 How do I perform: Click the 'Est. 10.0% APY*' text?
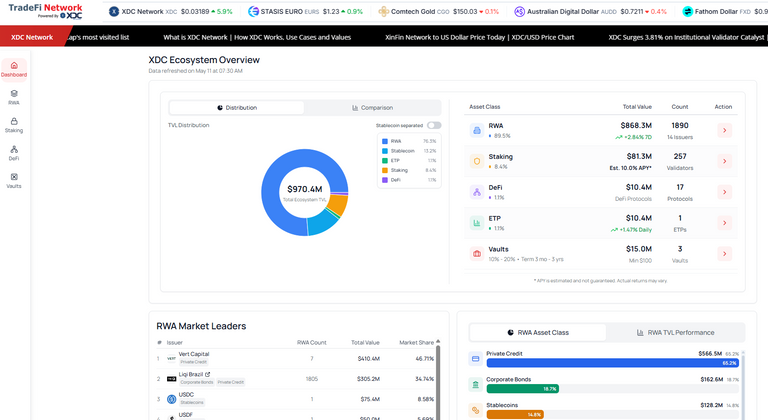pyautogui.click(x=630, y=168)
